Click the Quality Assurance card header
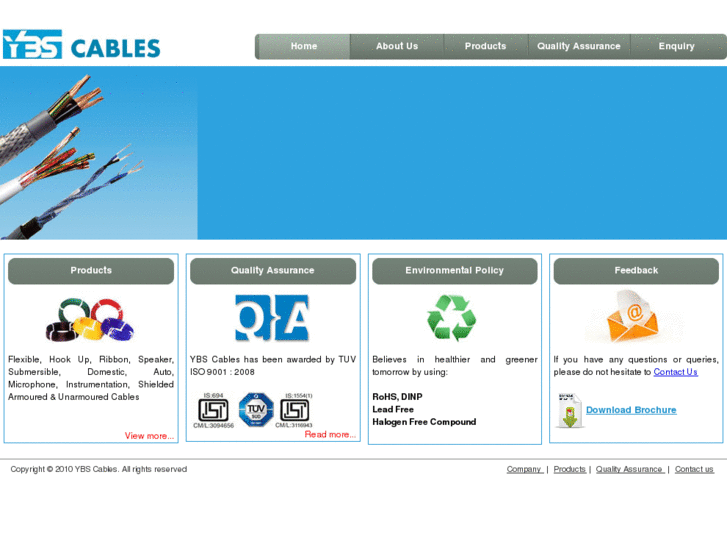Viewport: 727px width, 545px height. (273, 271)
